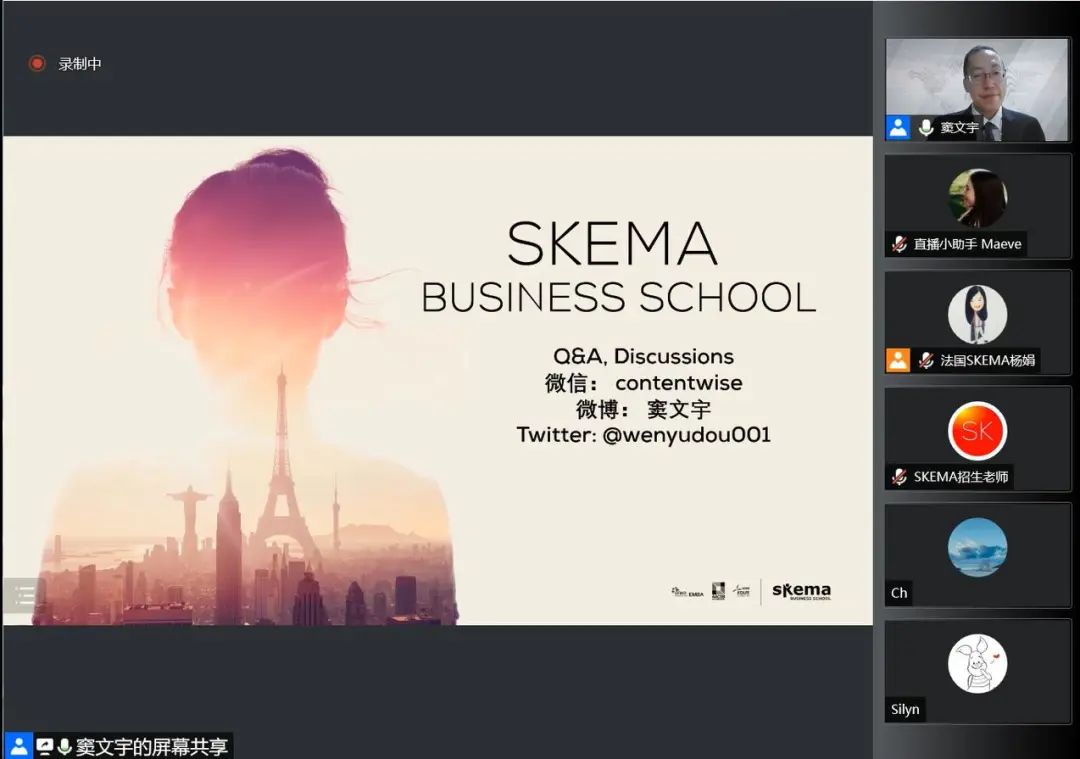Click the red recording indicator dot
The height and width of the screenshot is (759, 1080).
pos(37,64)
